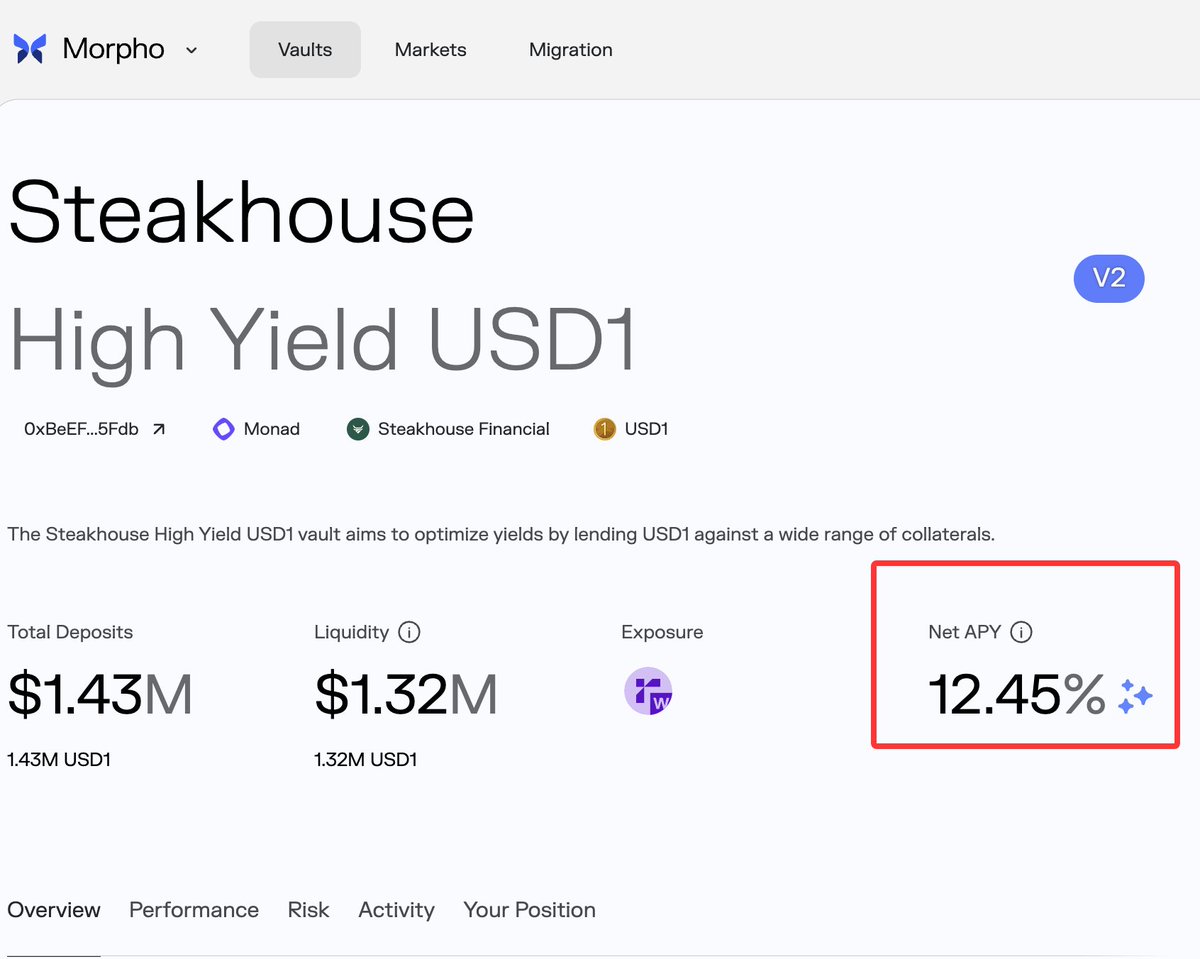
Task: Open the Vaults tab
Action: pos(305,50)
